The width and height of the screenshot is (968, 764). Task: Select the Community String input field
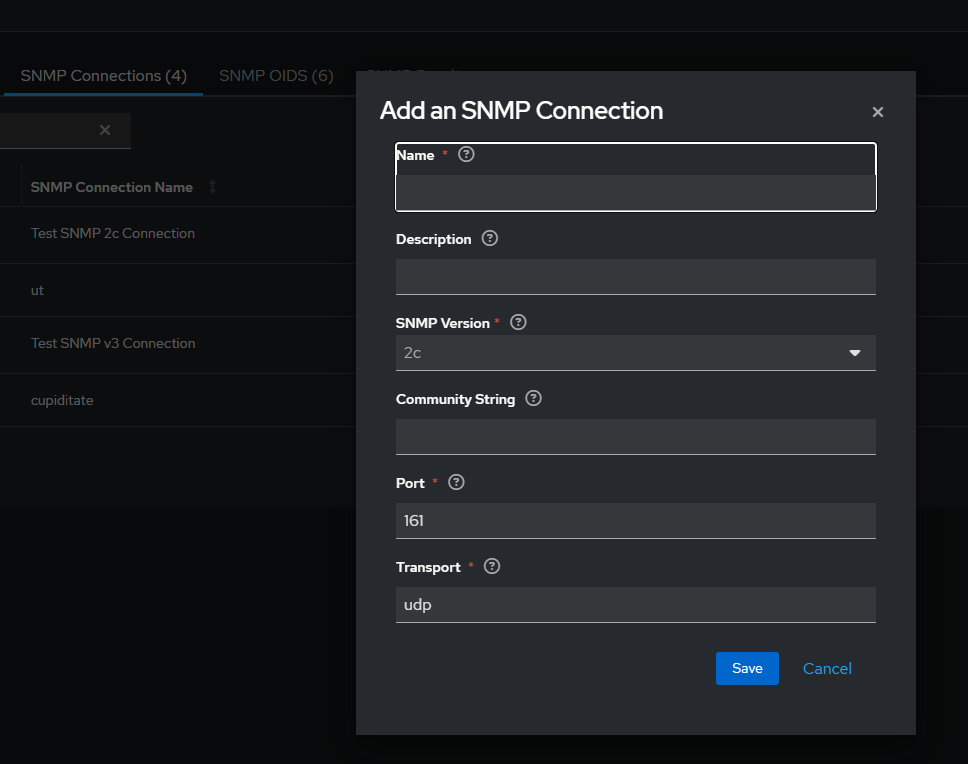pyautogui.click(x=635, y=437)
